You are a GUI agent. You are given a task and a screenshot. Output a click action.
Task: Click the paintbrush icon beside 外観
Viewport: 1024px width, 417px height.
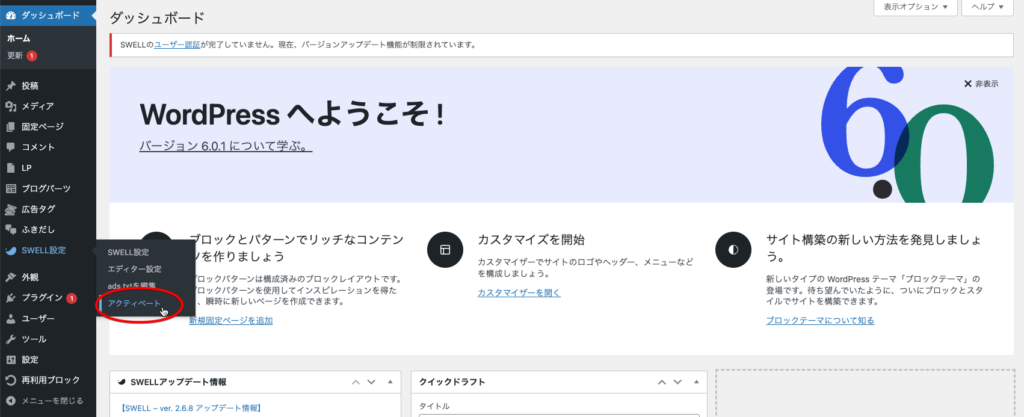point(10,277)
